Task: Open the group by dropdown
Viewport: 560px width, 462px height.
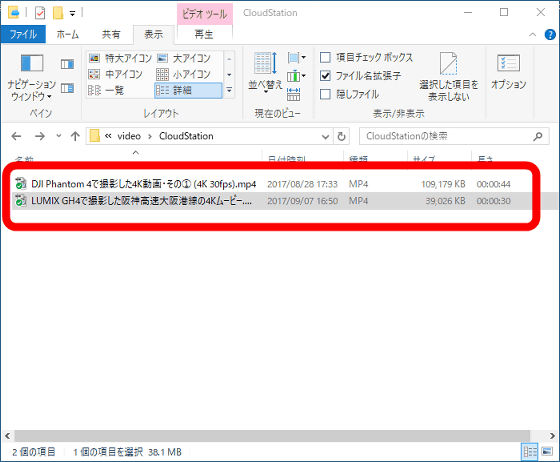Action: [x=296, y=57]
